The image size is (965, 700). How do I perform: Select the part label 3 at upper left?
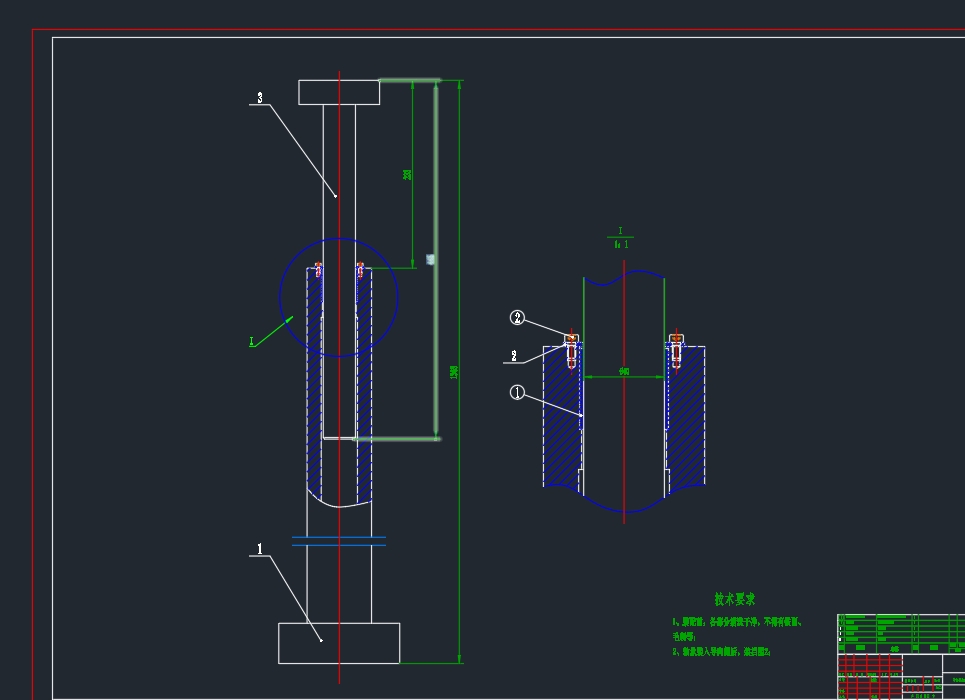[x=260, y=98]
